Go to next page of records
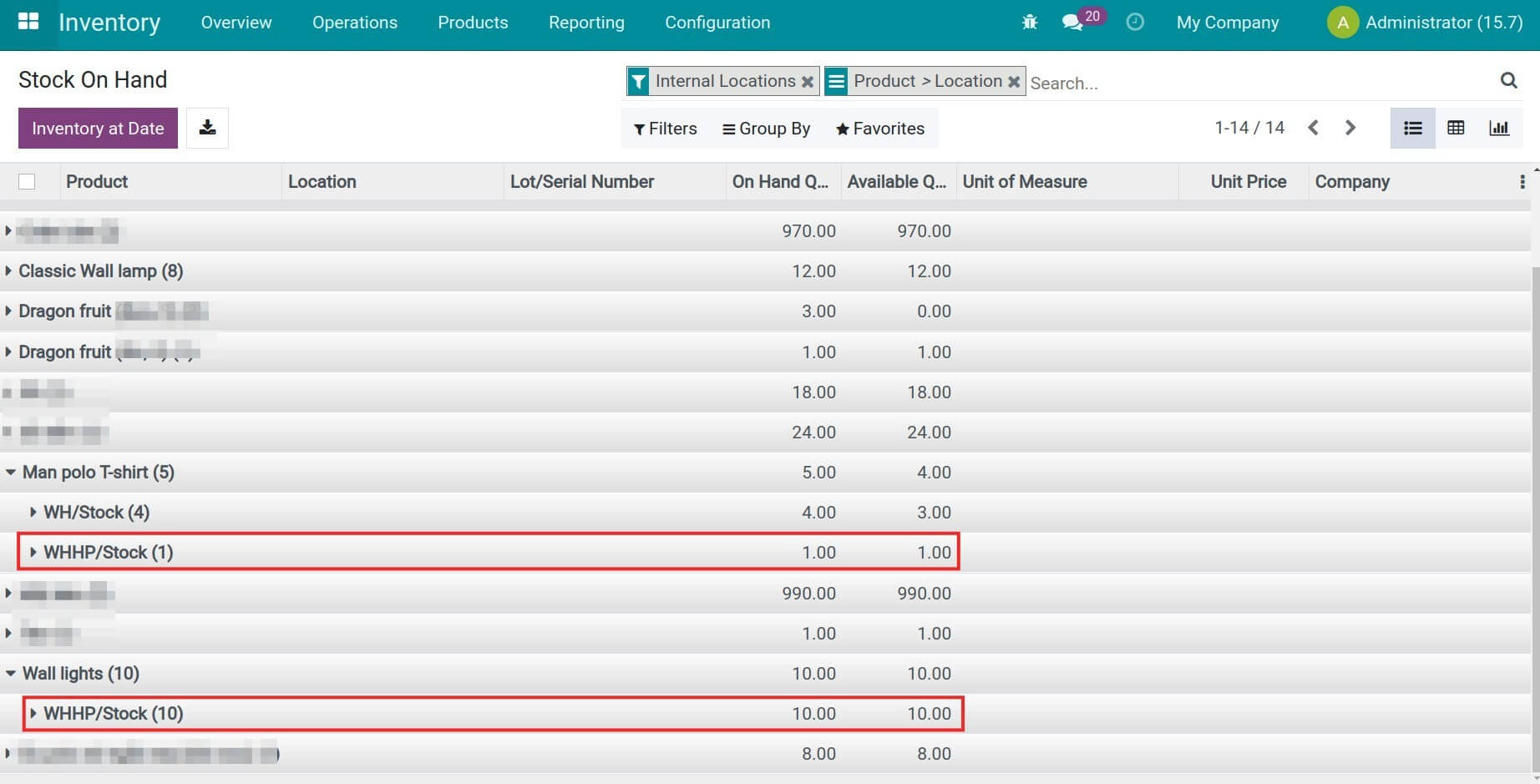 pyautogui.click(x=1350, y=128)
